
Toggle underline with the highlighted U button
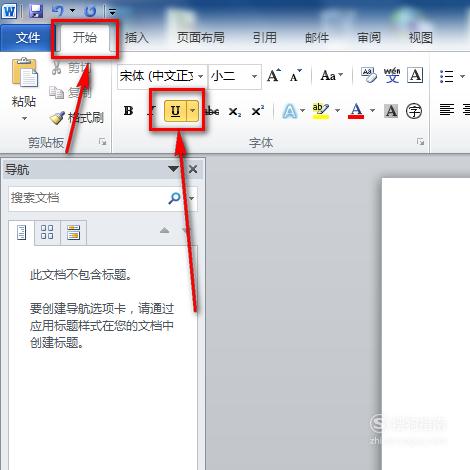coord(176,111)
